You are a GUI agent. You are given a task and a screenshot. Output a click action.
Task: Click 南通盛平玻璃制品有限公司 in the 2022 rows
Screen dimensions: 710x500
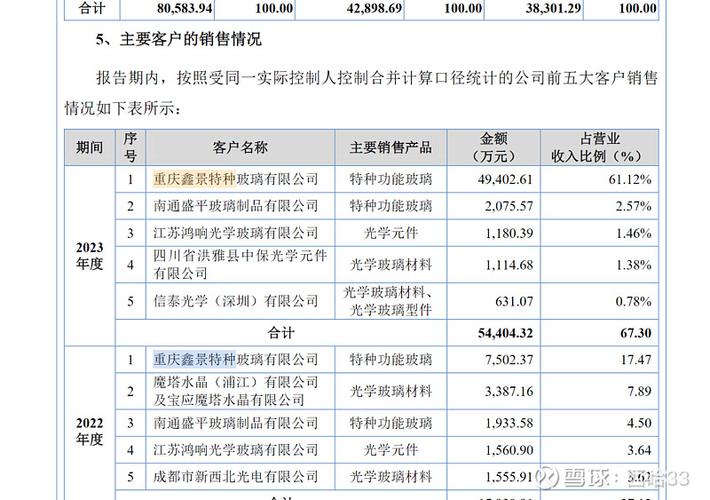click(x=235, y=423)
